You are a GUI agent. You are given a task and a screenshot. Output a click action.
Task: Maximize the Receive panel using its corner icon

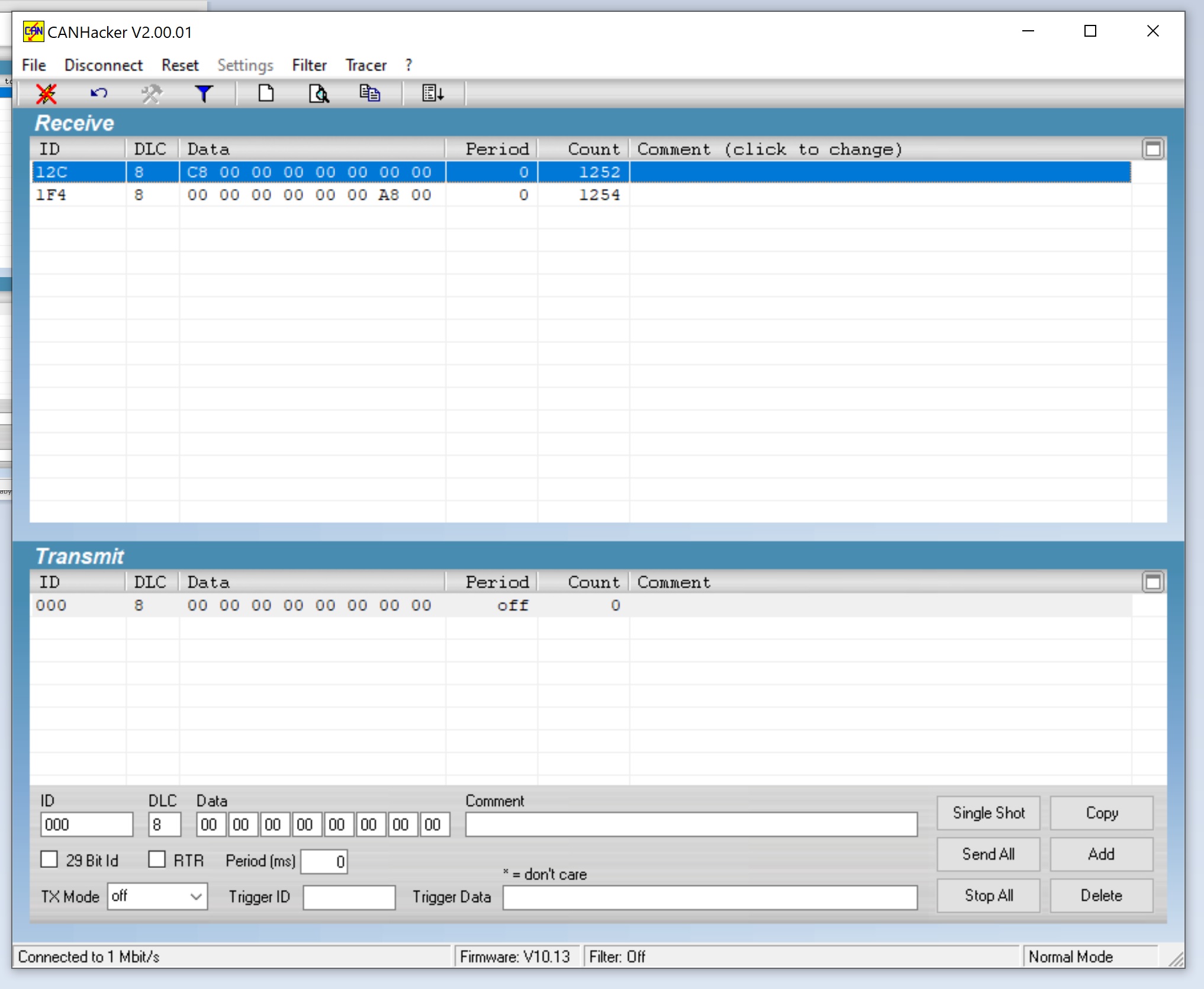pyautogui.click(x=1153, y=149)
